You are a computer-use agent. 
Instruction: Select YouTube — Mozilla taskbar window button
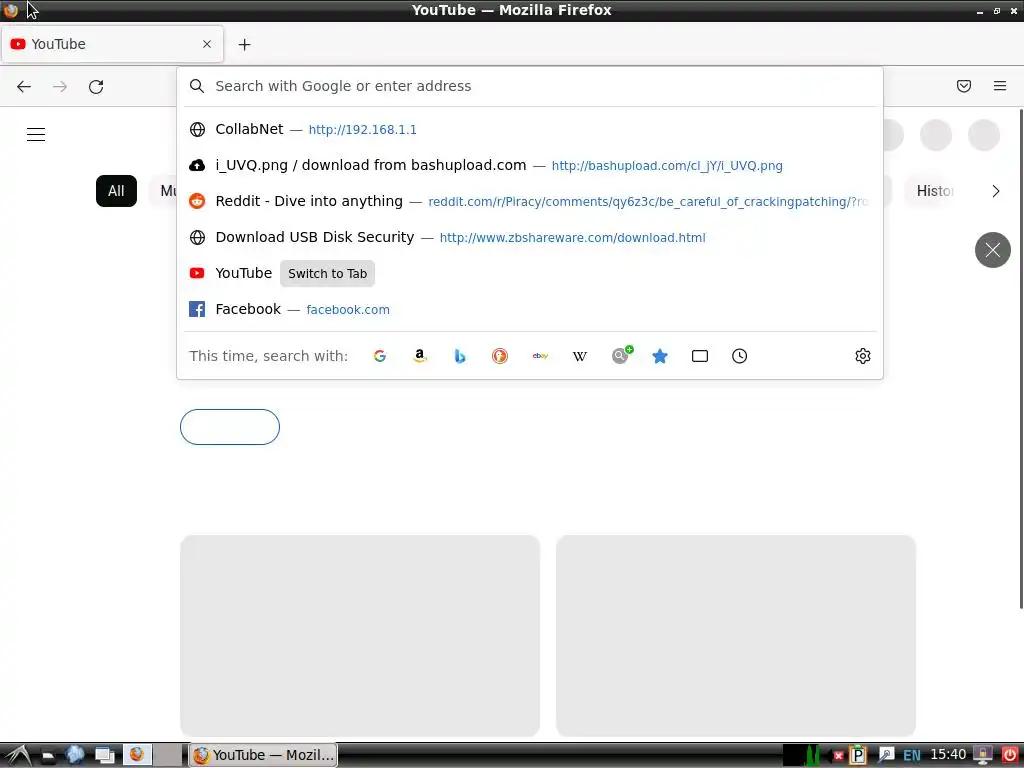click(x=263, y=755)
